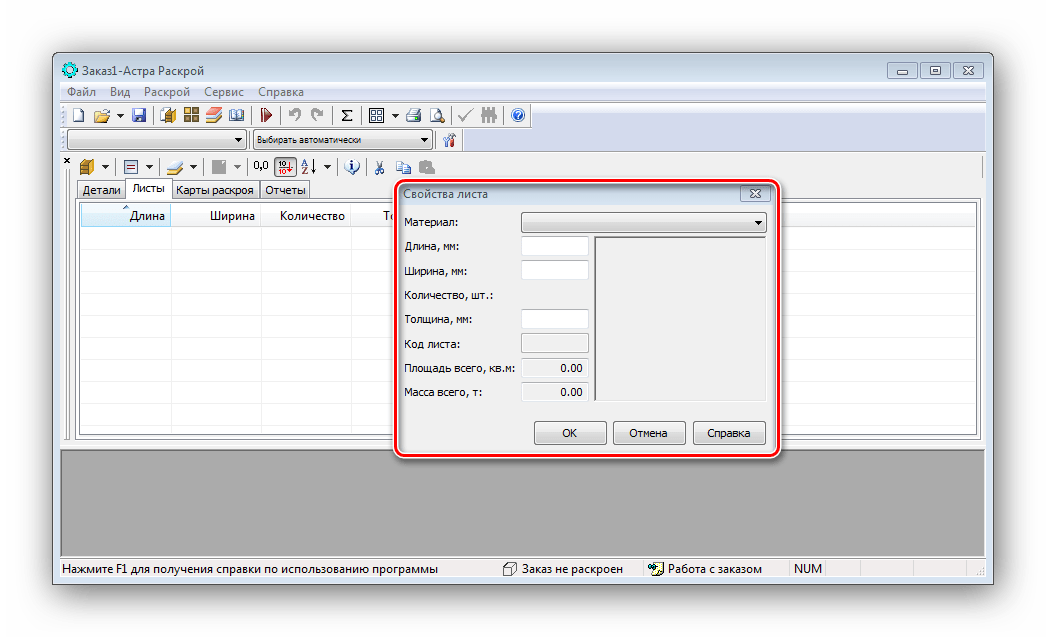Click the printer icon in toolbar
Viewport: 1046px width, 637px height.
point(414,115)
